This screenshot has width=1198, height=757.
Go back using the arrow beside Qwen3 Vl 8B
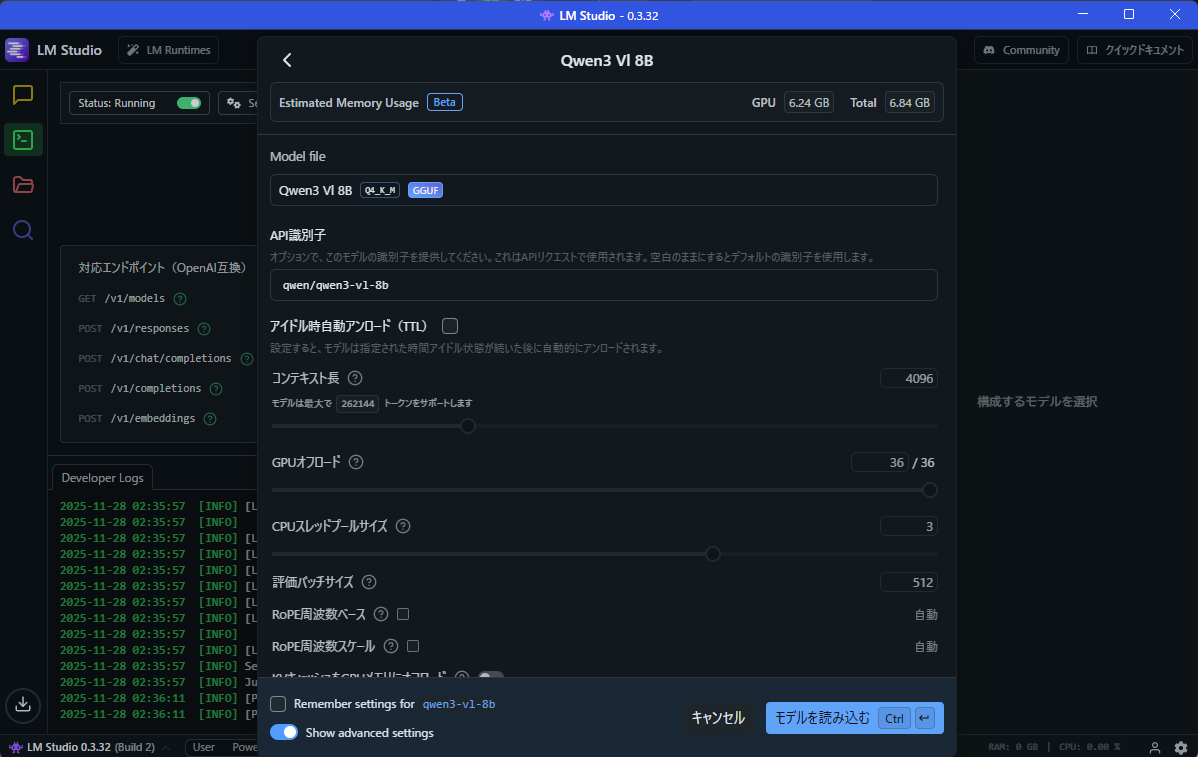click(287, 60)
